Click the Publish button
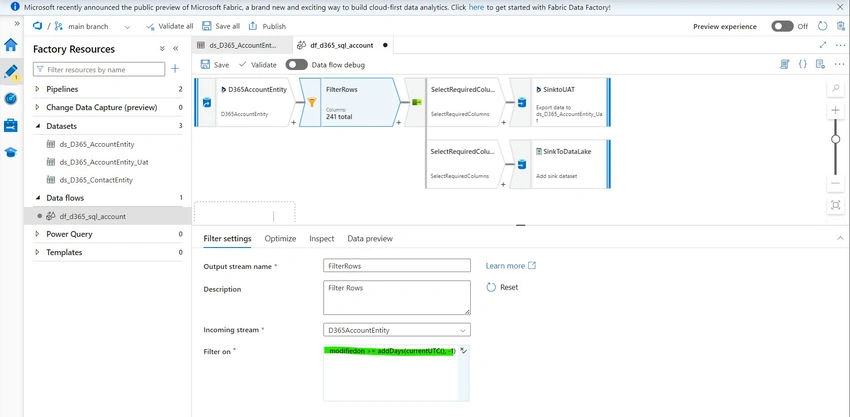 (267, 26)
